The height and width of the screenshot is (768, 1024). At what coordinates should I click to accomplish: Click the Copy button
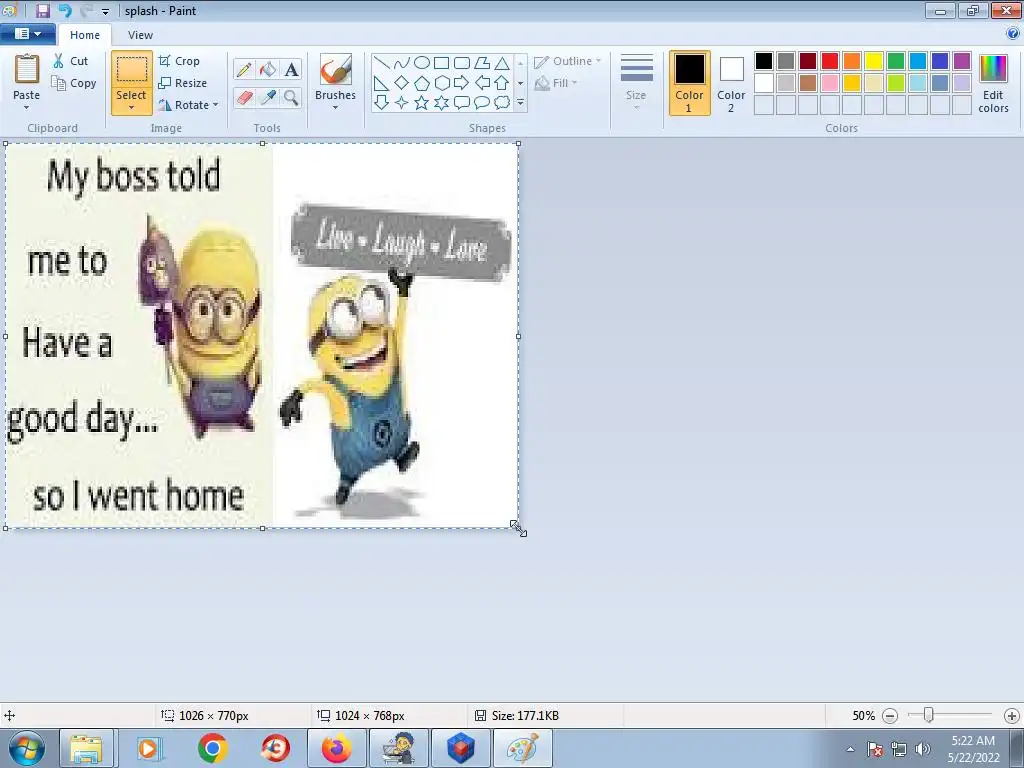coord(74,83)
